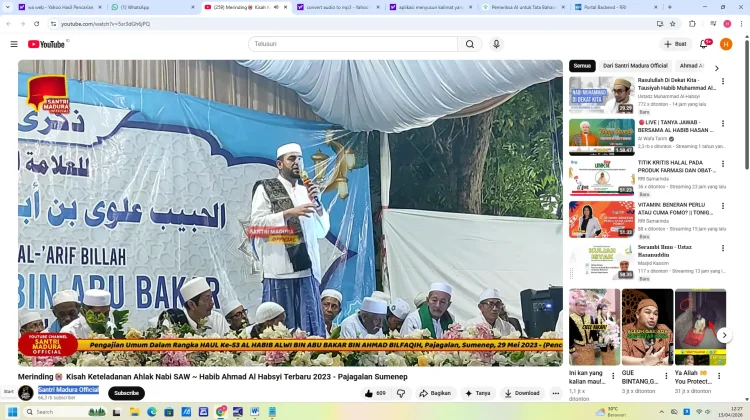Open YouTube notifications bell
The width and height of the screenshot is (750, 420).
coord(704,44)
